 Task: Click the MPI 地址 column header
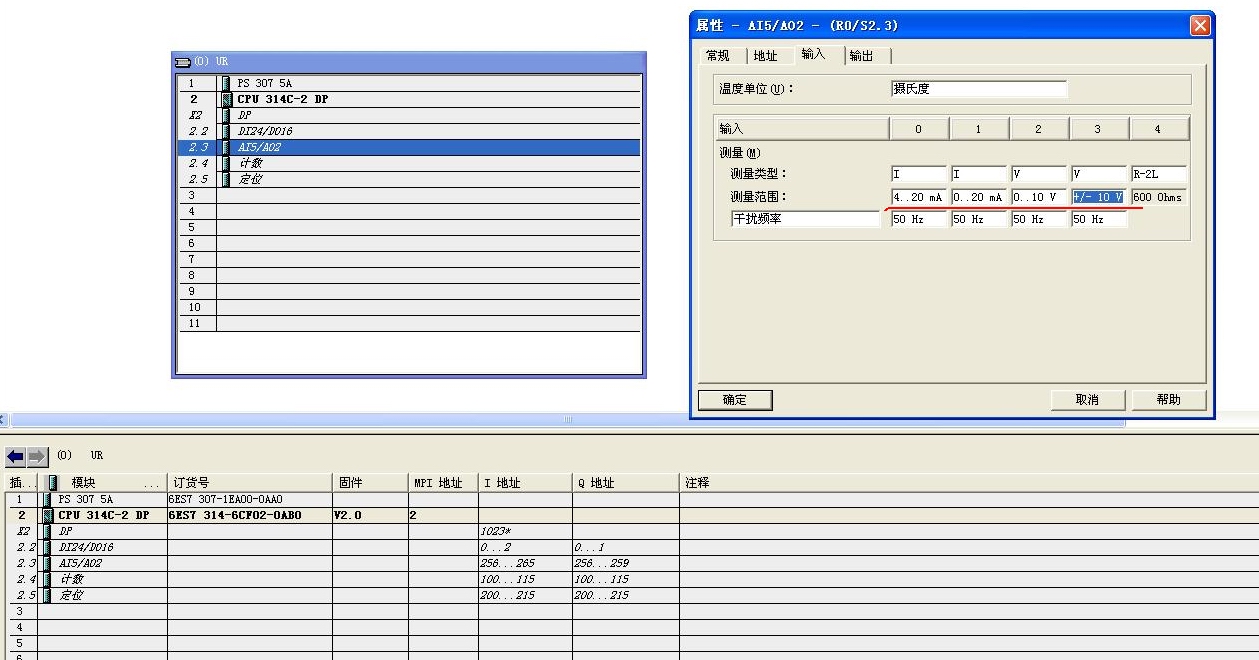coord(443,482)
